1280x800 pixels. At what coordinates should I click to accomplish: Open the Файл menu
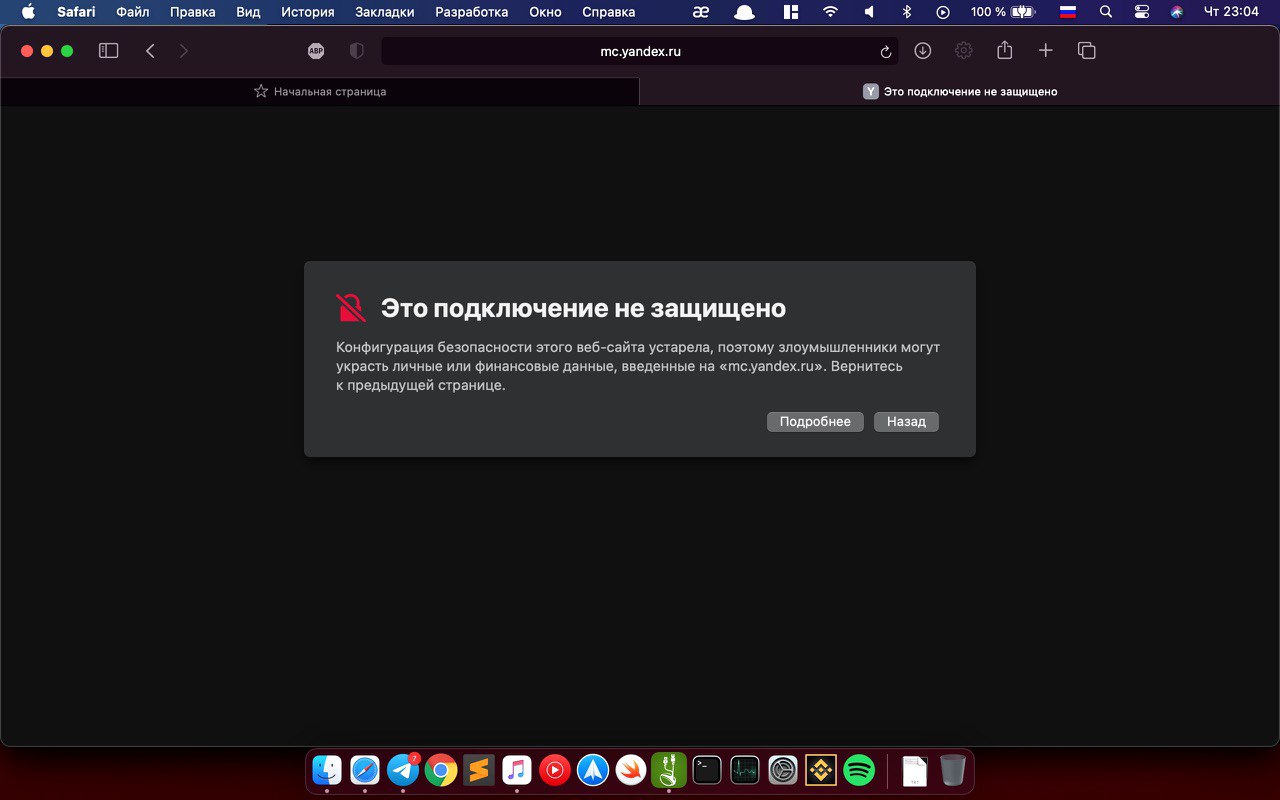133,12
